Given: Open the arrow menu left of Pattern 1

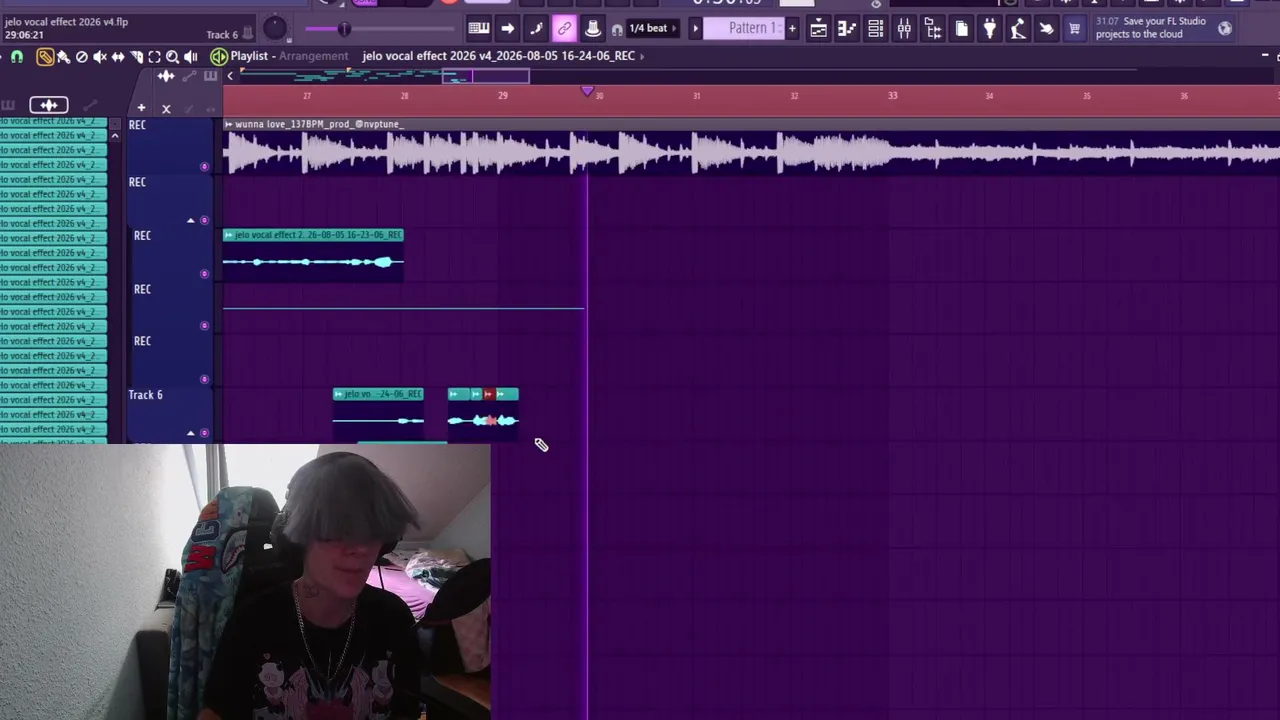Looking at the screenshot, I should point(696,28).
